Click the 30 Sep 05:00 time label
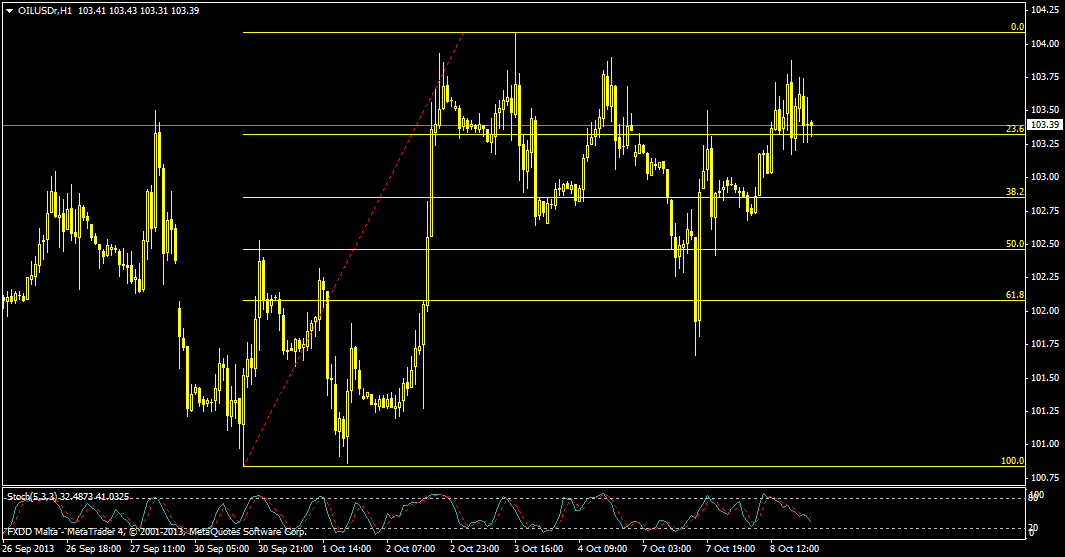Screen dimensions: 1065x557 tap(221, 549)
